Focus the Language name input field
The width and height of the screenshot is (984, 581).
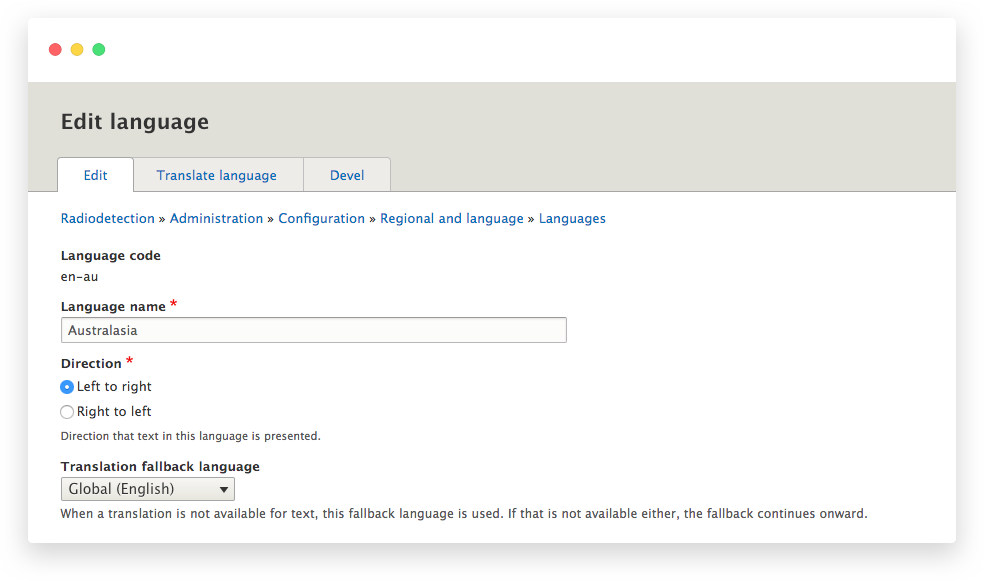pyautogui.click(x=314, y=330)
